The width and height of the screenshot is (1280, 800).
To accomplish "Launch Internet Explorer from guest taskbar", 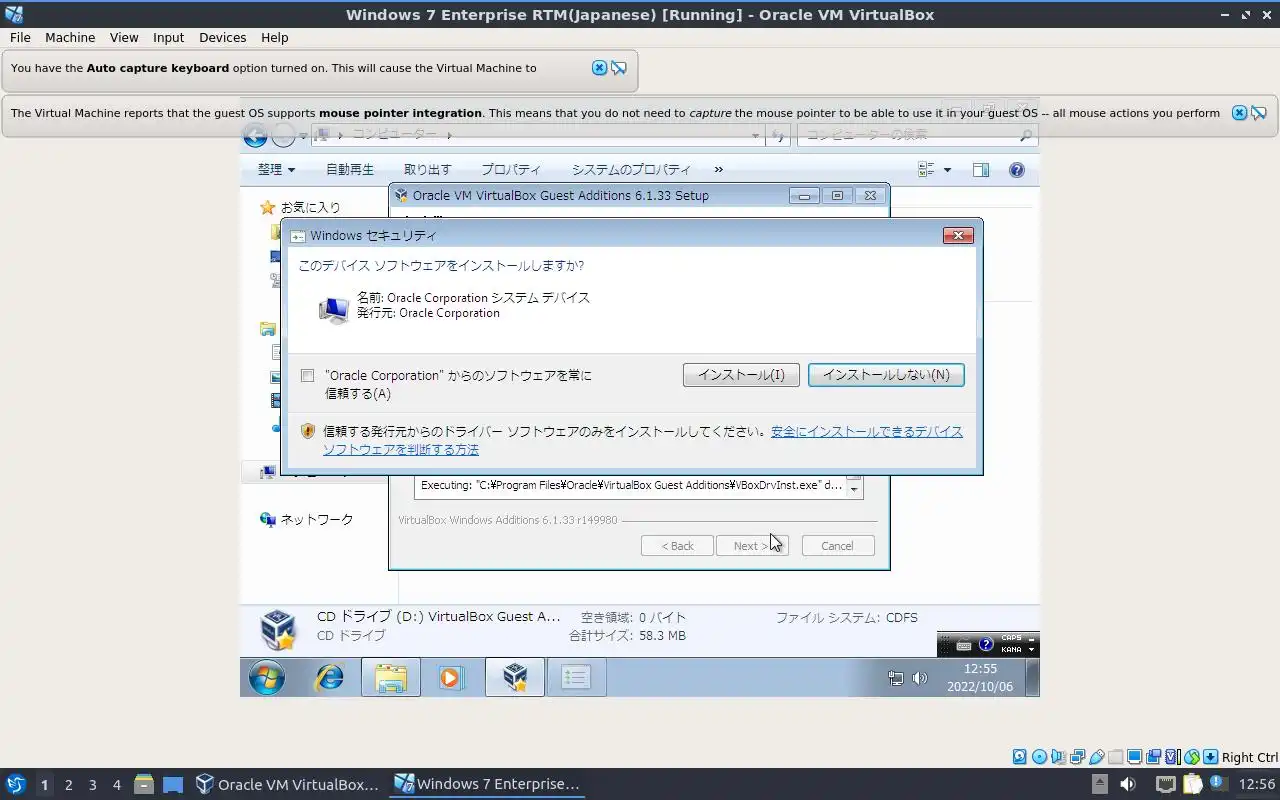I will point(329,677).
